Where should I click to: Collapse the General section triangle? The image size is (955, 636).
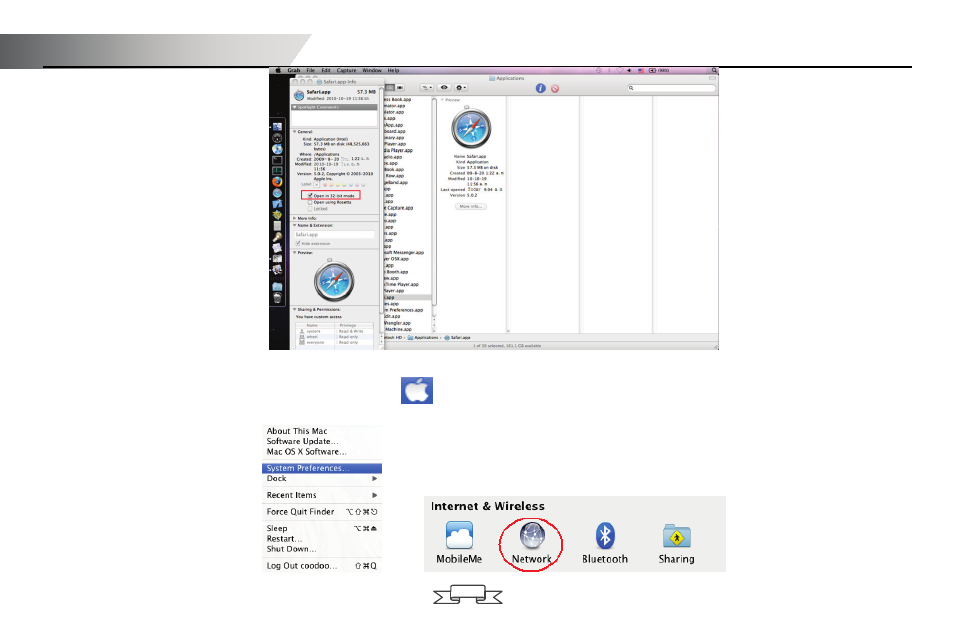(295, 132)
